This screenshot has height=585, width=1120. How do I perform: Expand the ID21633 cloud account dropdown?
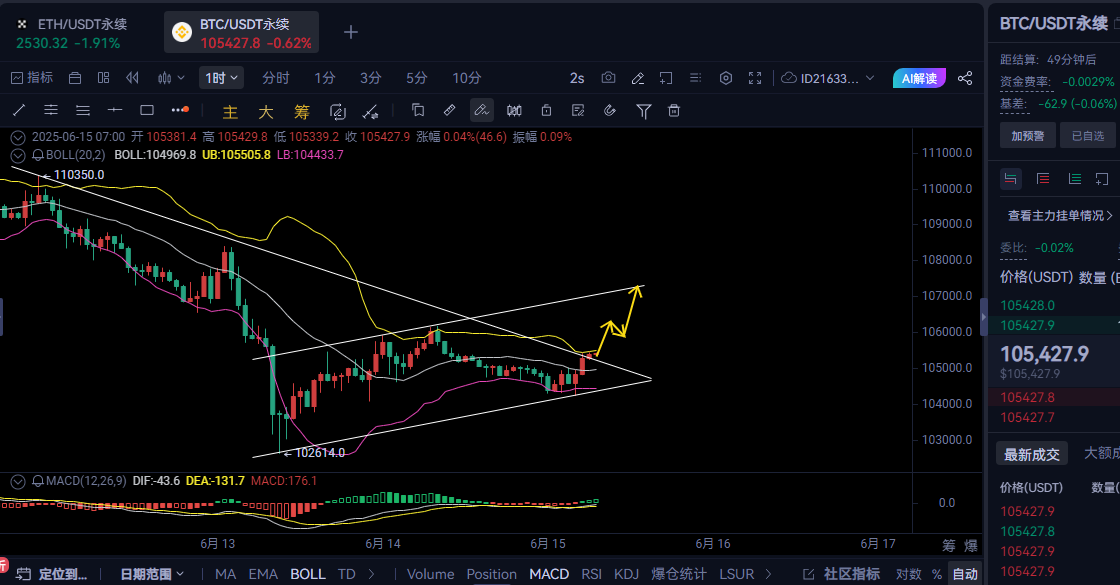828,78
